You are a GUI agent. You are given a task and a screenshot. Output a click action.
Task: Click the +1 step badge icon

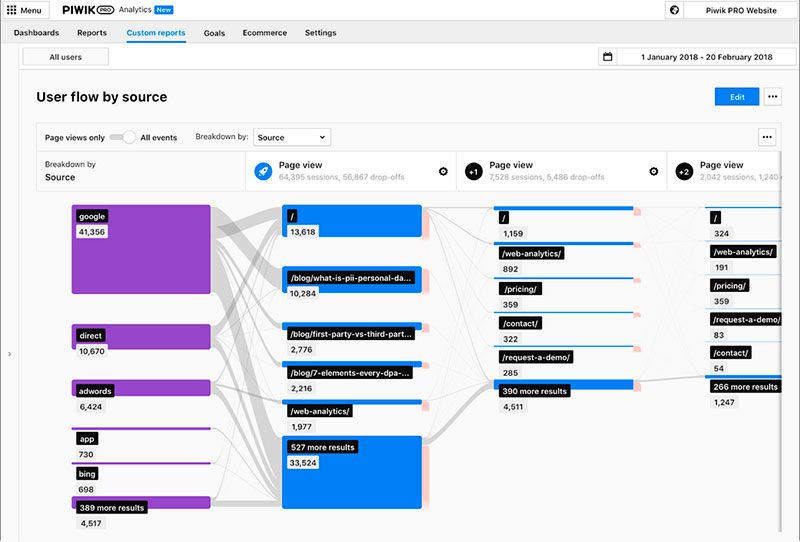473,171
